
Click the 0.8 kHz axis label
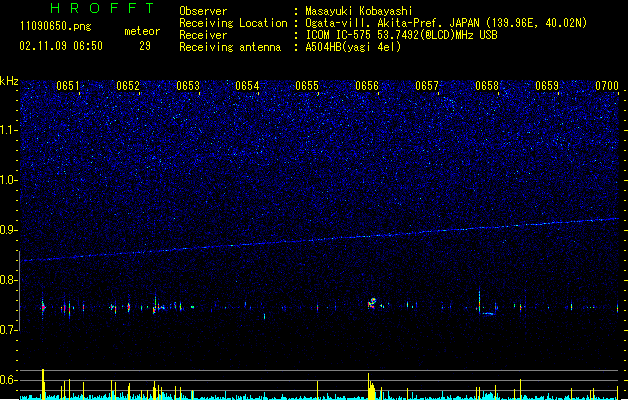point(9,280)
